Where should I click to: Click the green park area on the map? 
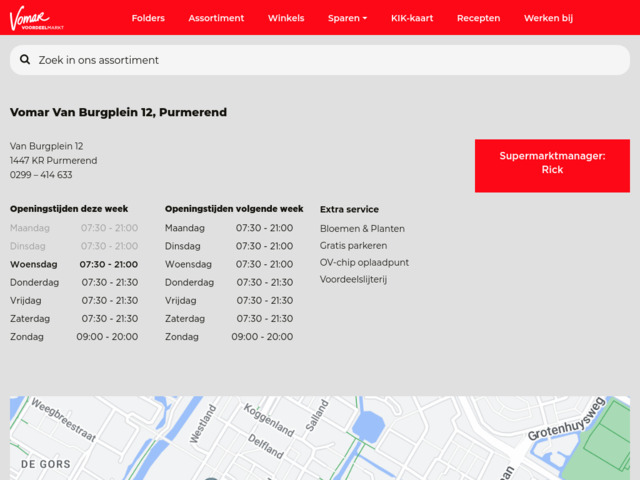[605, 450]
